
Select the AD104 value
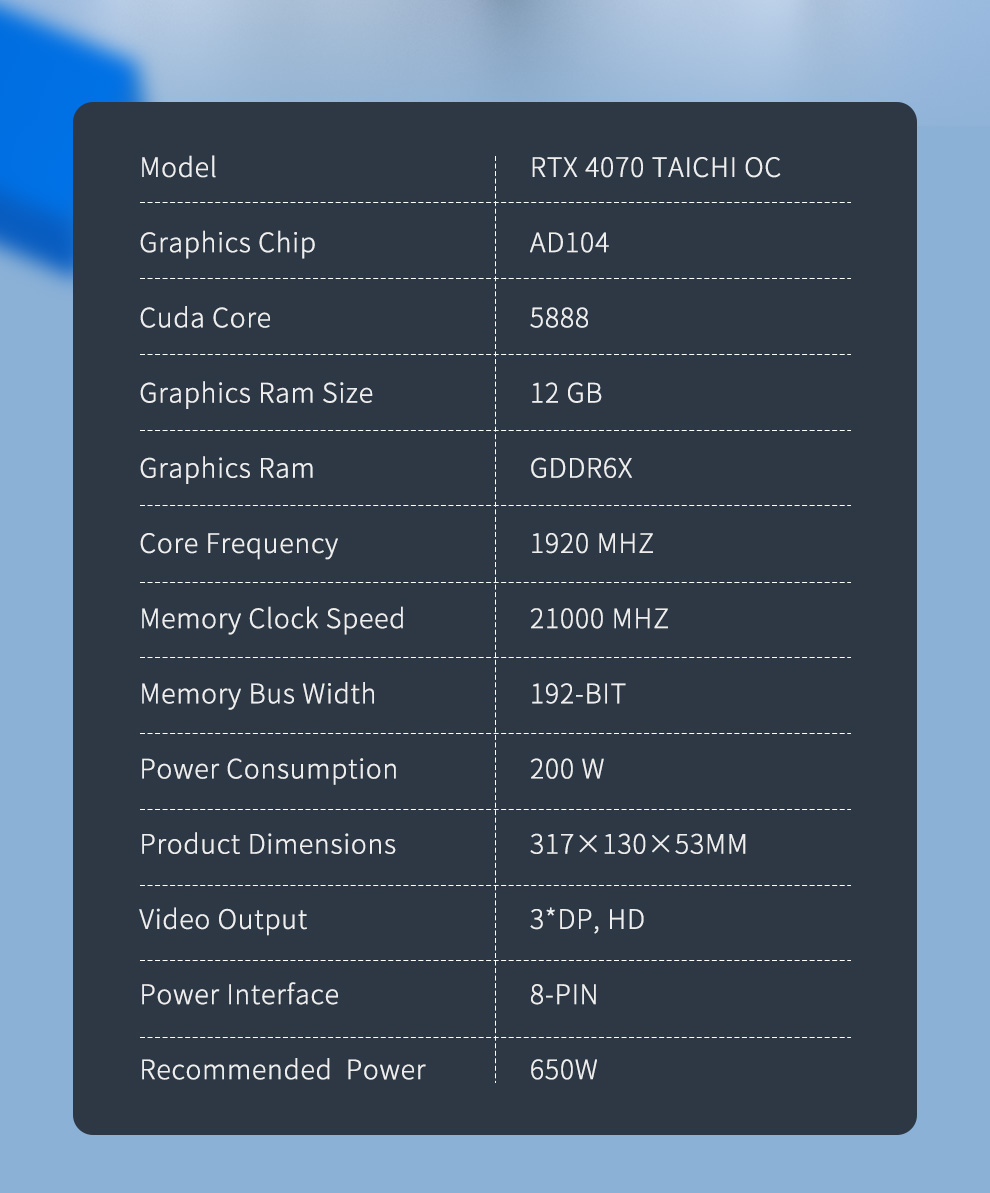(569, 243)
